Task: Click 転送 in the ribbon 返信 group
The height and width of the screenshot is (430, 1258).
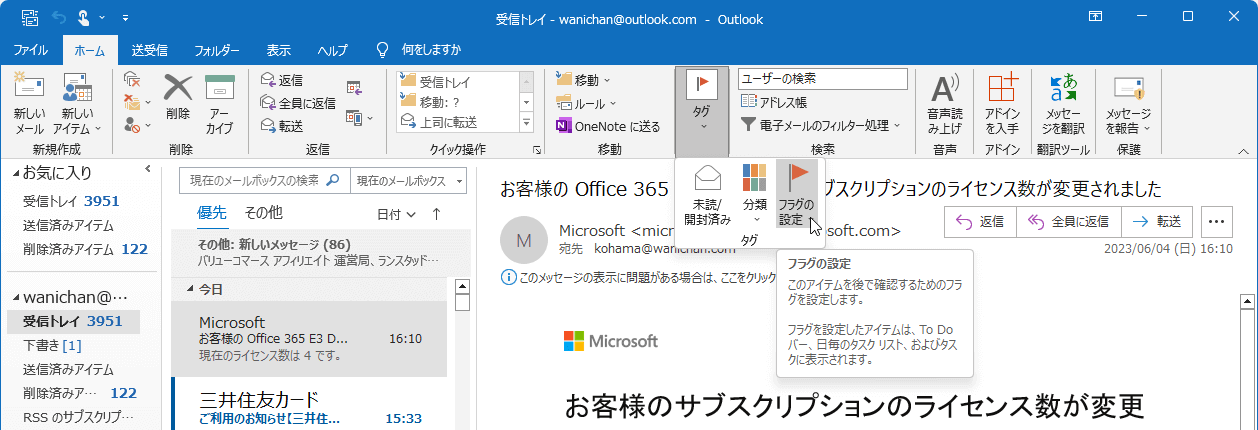Action: point(281,126)
